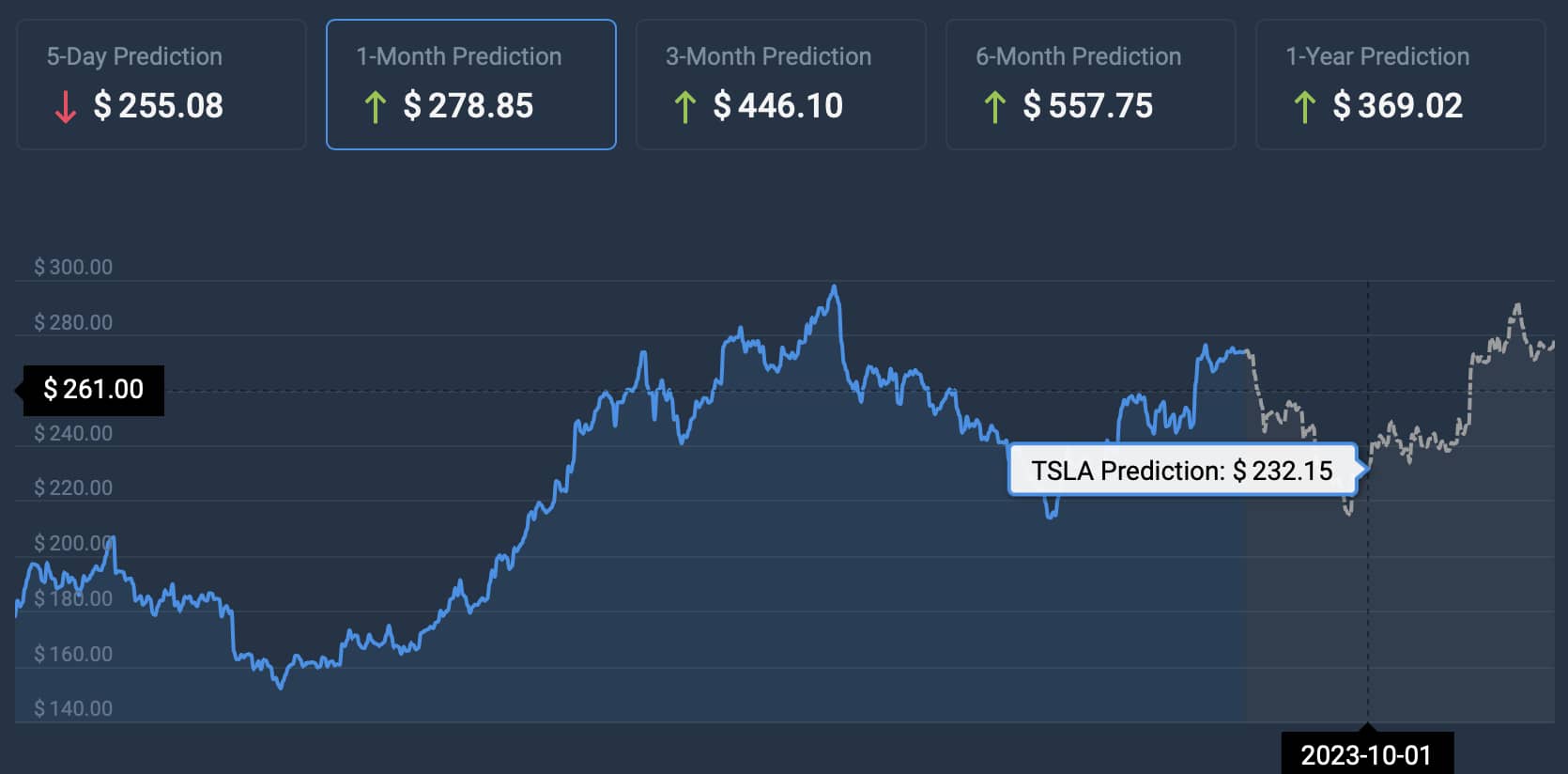Viewport: 1568px width, 774px height.
Task: Select the 5-Day Prediction tab
Action: 161,85
